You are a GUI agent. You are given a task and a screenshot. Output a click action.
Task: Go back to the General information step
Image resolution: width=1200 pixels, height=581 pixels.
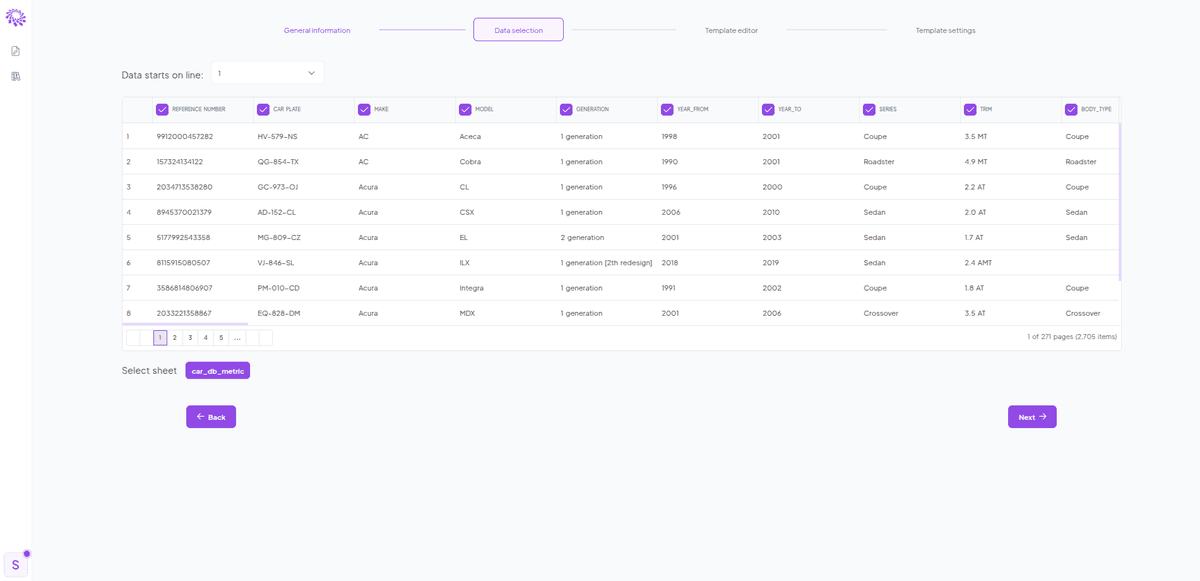click(317, 30)
